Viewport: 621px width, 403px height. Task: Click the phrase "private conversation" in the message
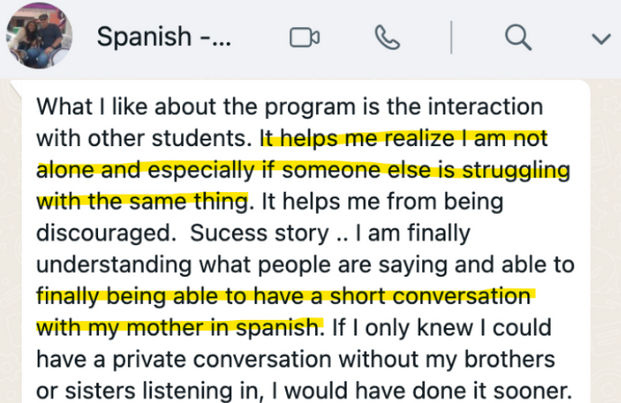coord(222,359)
